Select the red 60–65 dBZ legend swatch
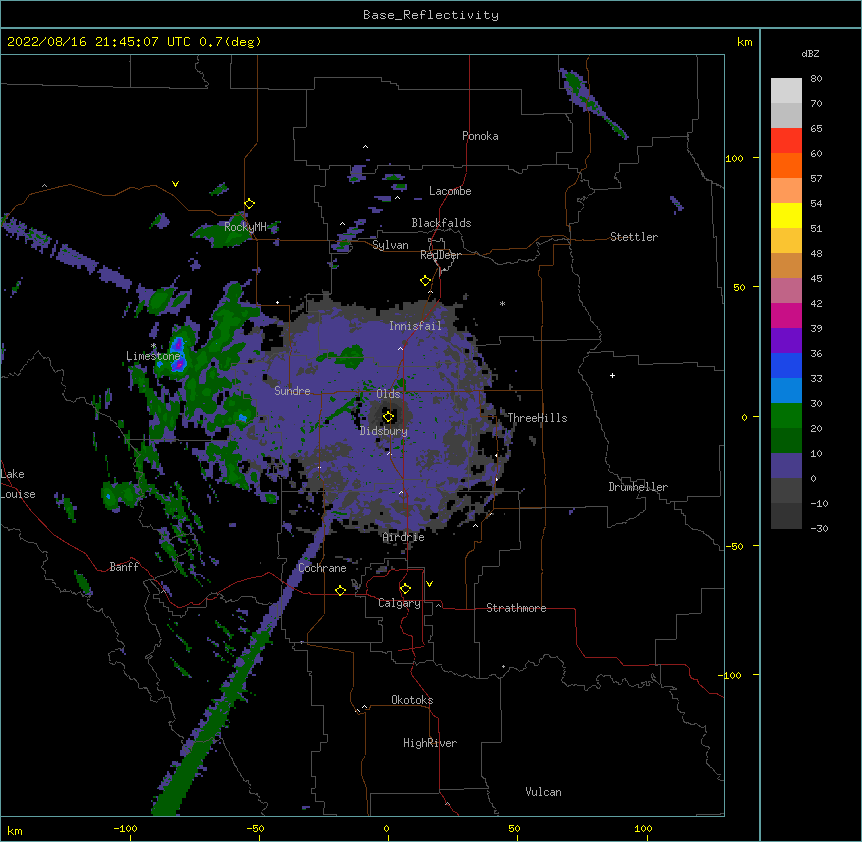 tap(786, 141)
